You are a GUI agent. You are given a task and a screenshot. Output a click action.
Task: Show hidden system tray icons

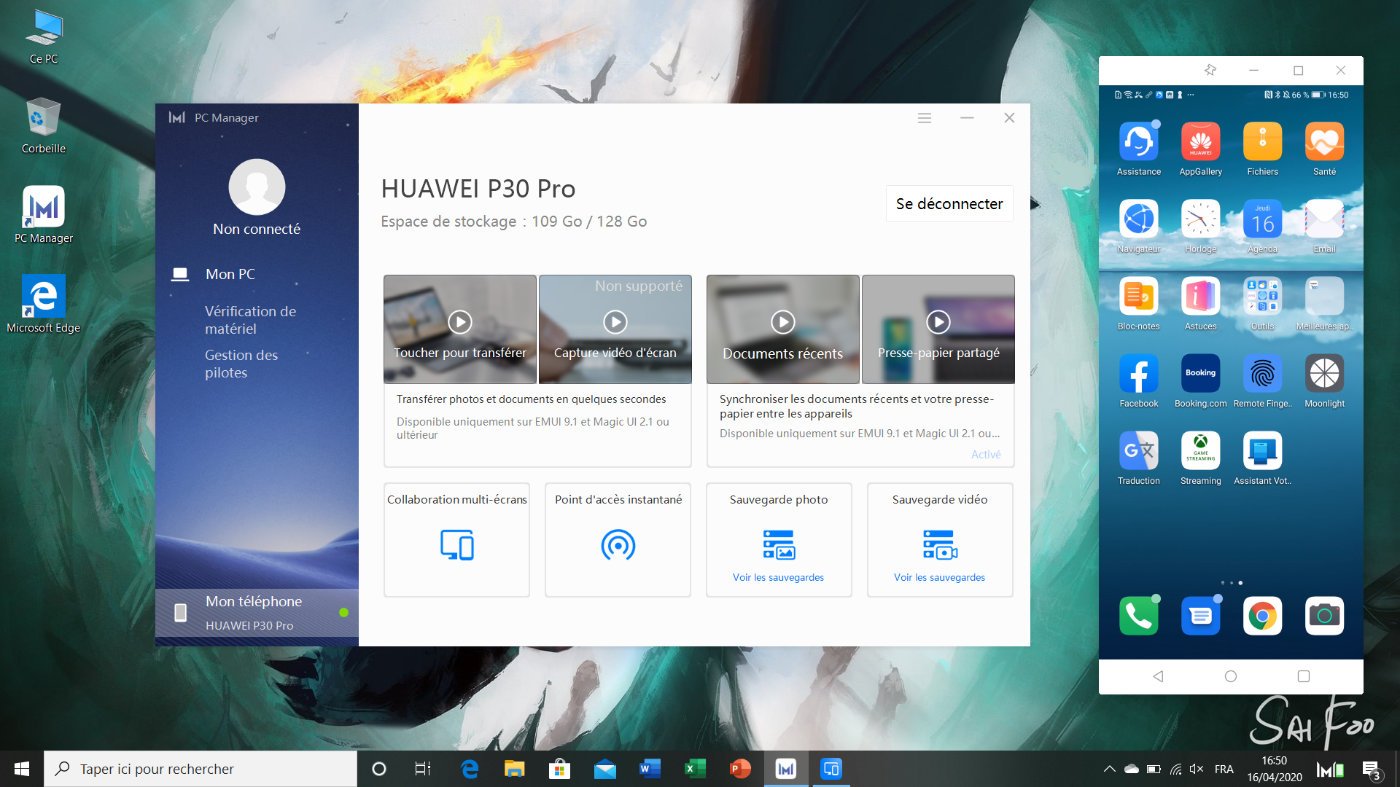tap(1108, 769)
